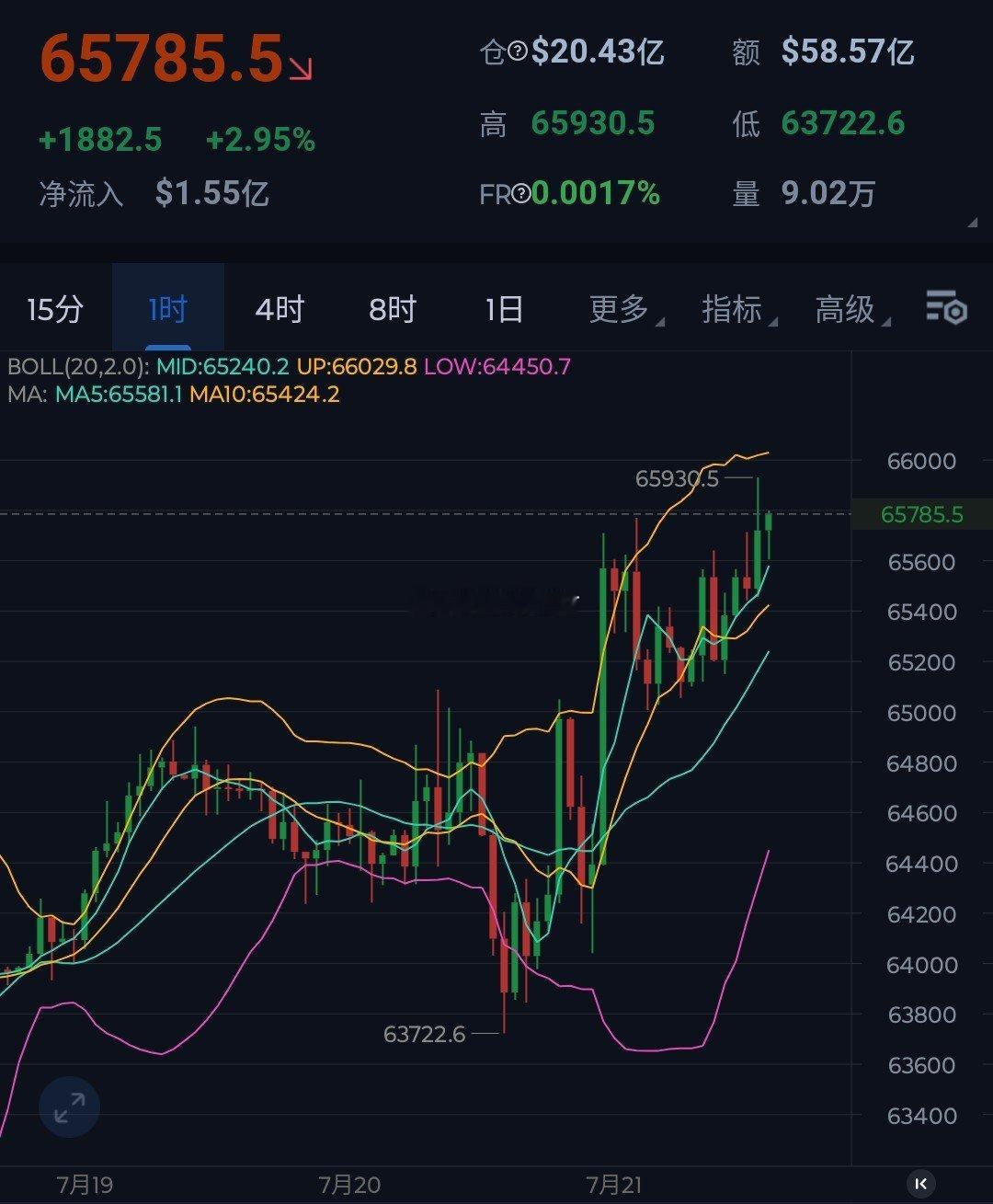Open the 更多 timeframe dropdown
Image resolution: width=993 pixels, height=1204 pixels.
pos(626,309)
